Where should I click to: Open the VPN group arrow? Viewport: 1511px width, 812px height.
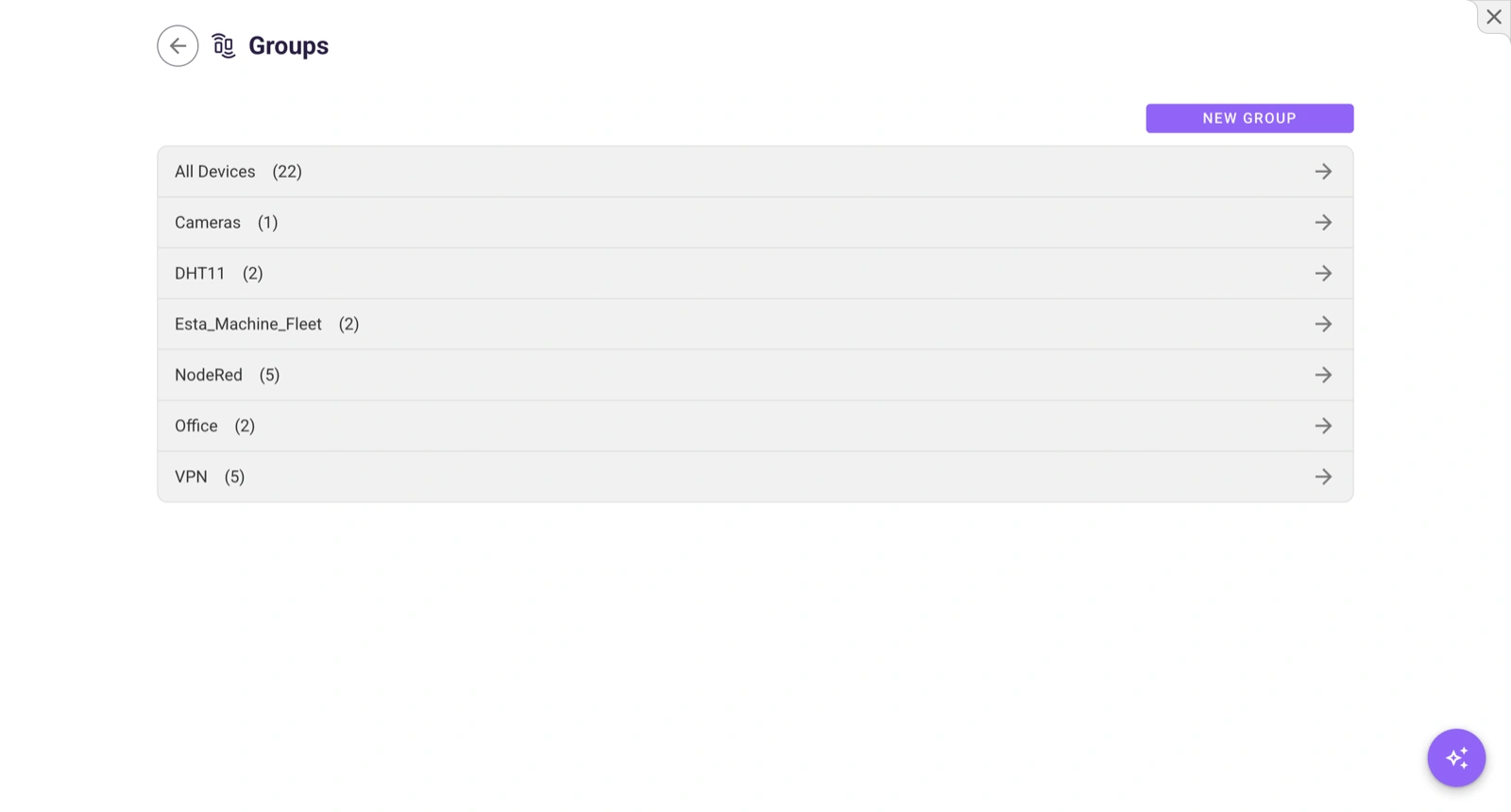tap(1323, 477)
